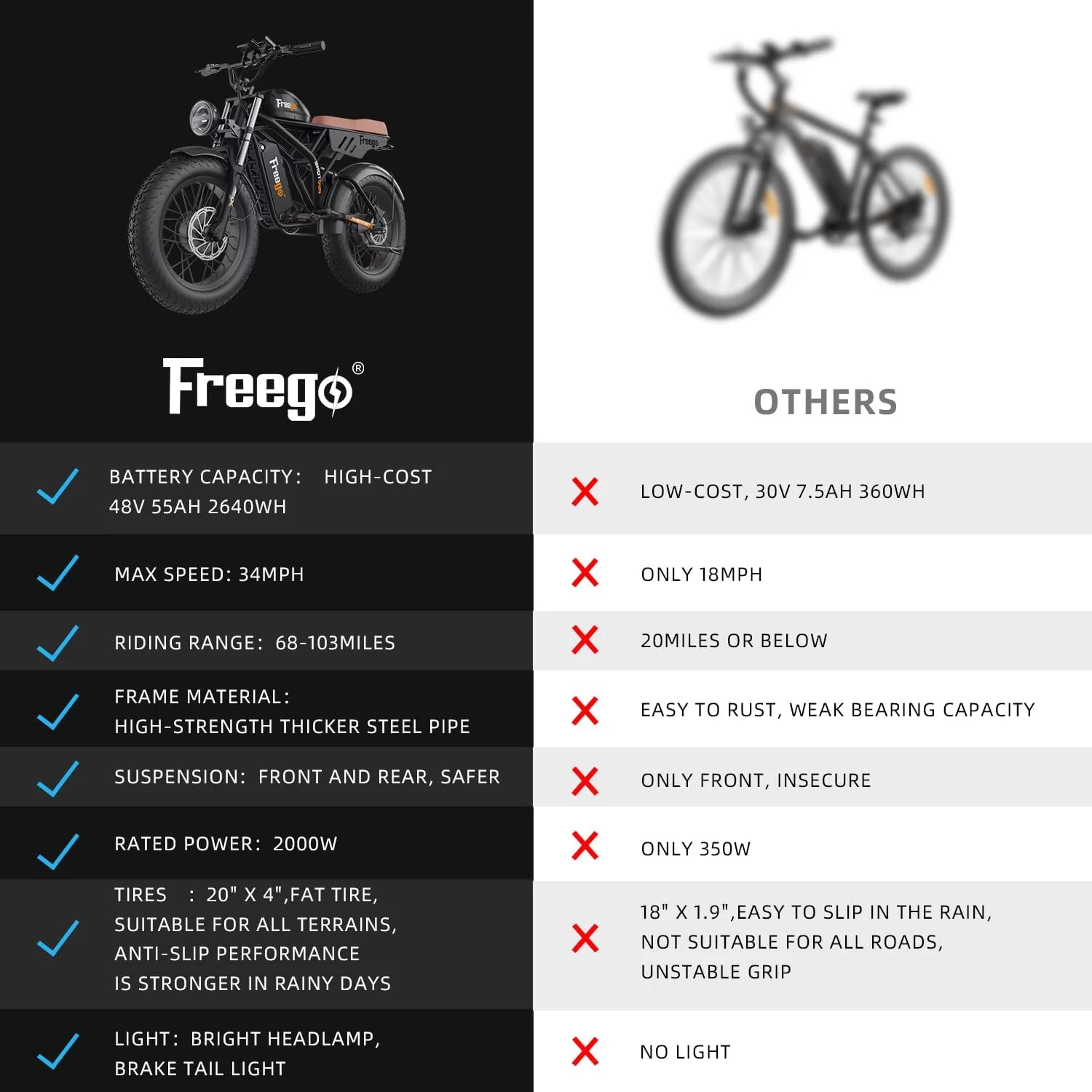This screenshot has width=1092, height=1092.
Task: Click the Suspension: Front And Rear text
Action: 306,777
